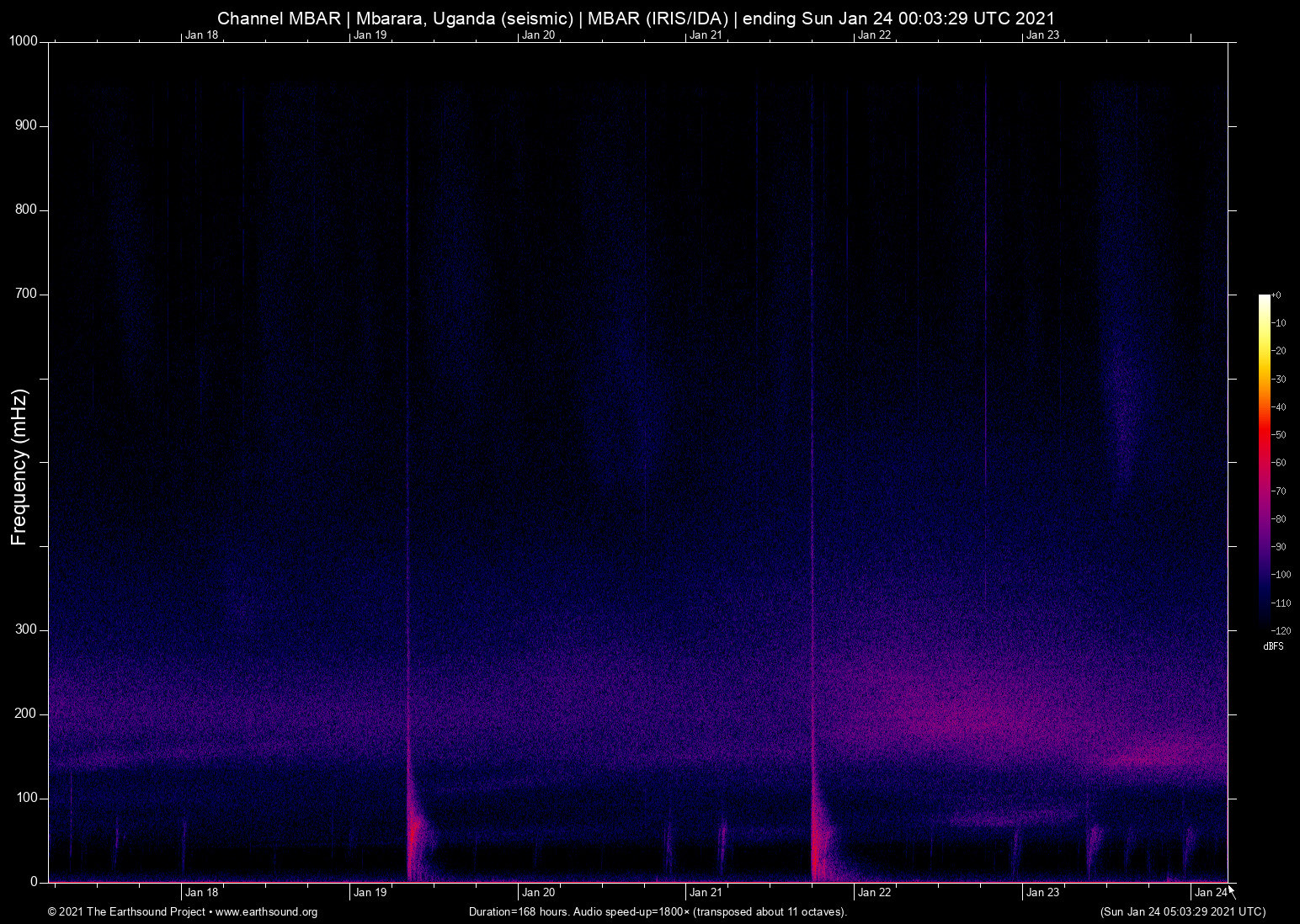Click the 1000 frequency tick label
The width and height of the screenshot is (1300, 924).
(x=24, y=40)
